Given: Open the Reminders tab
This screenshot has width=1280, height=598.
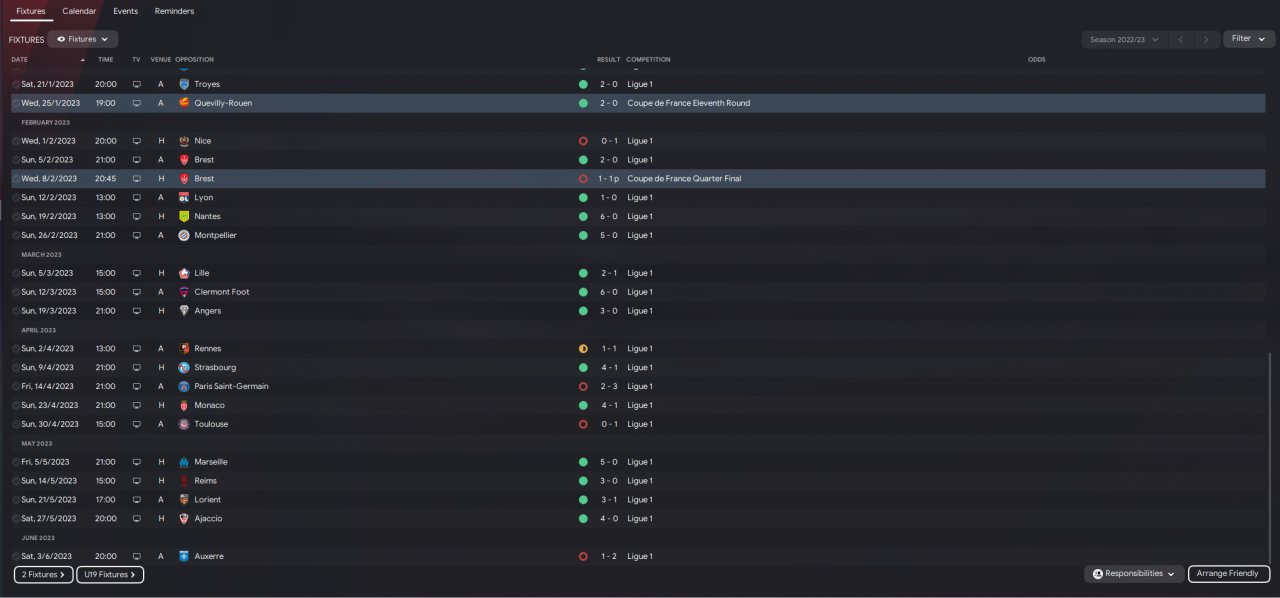Looking at the screenshot, I should tap(174, 11).
